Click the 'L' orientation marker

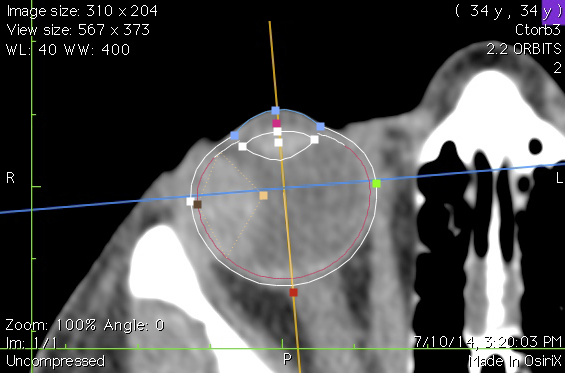coord(559,178)
